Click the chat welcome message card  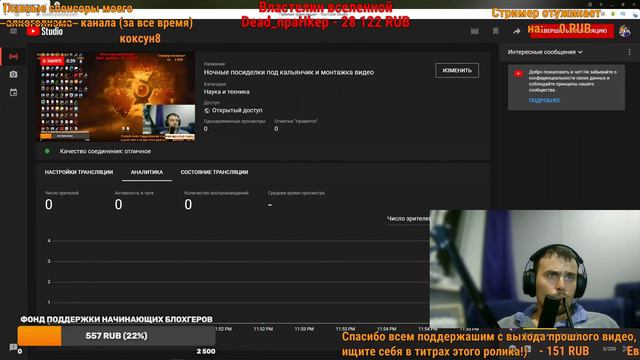click(x=566, y=87)
